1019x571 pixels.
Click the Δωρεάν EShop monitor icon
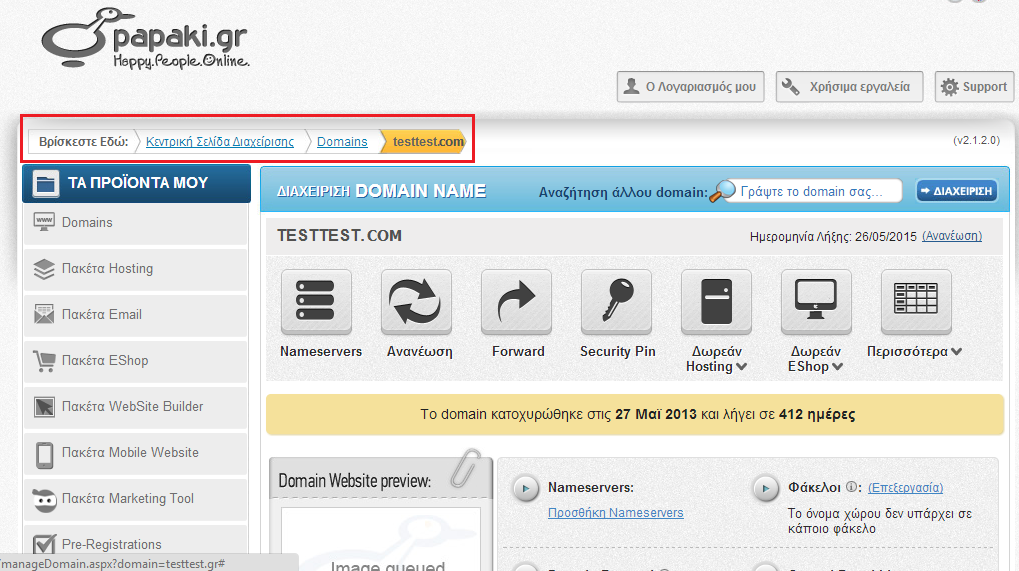coord(816,301)
